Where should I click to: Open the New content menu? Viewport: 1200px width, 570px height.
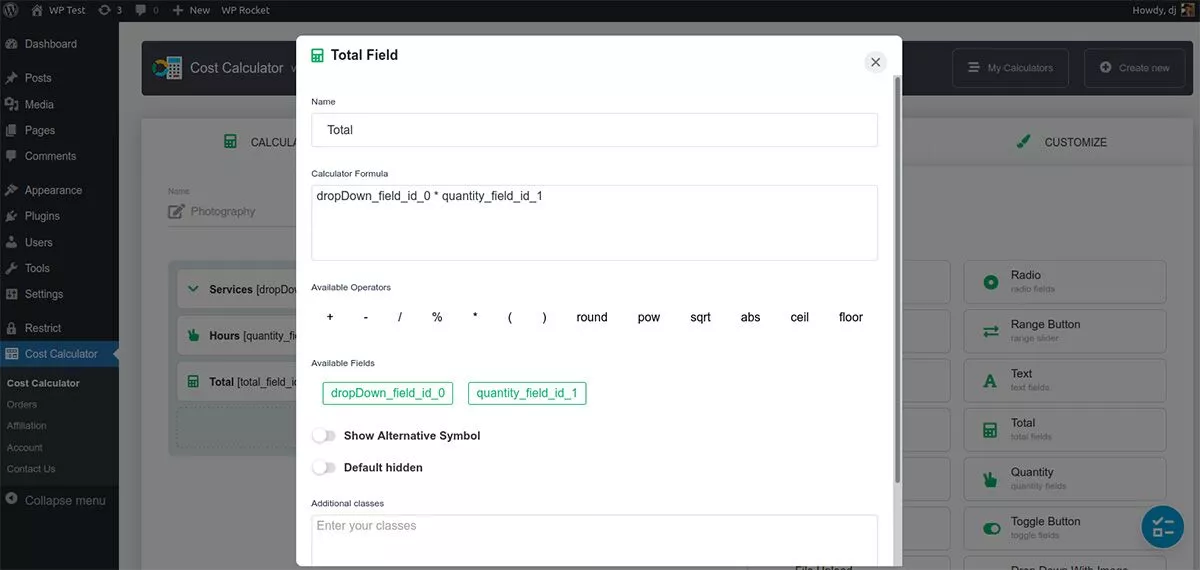coord(191,10)
